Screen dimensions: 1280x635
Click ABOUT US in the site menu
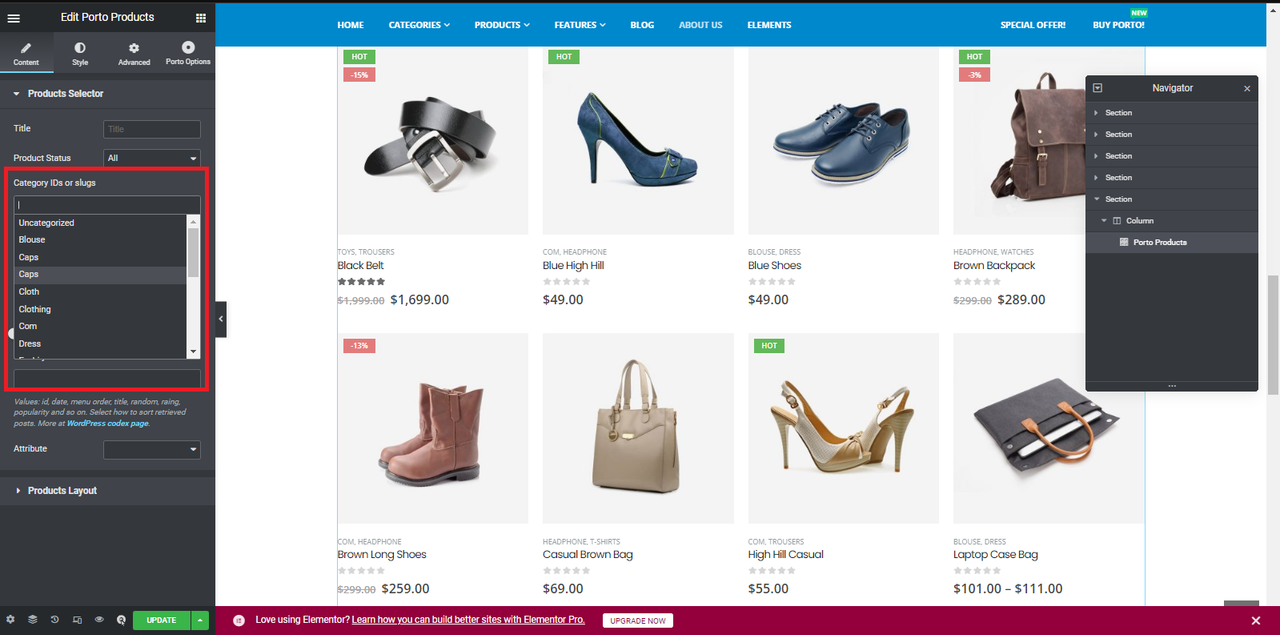pyautogui.click(x=700, y=25)
